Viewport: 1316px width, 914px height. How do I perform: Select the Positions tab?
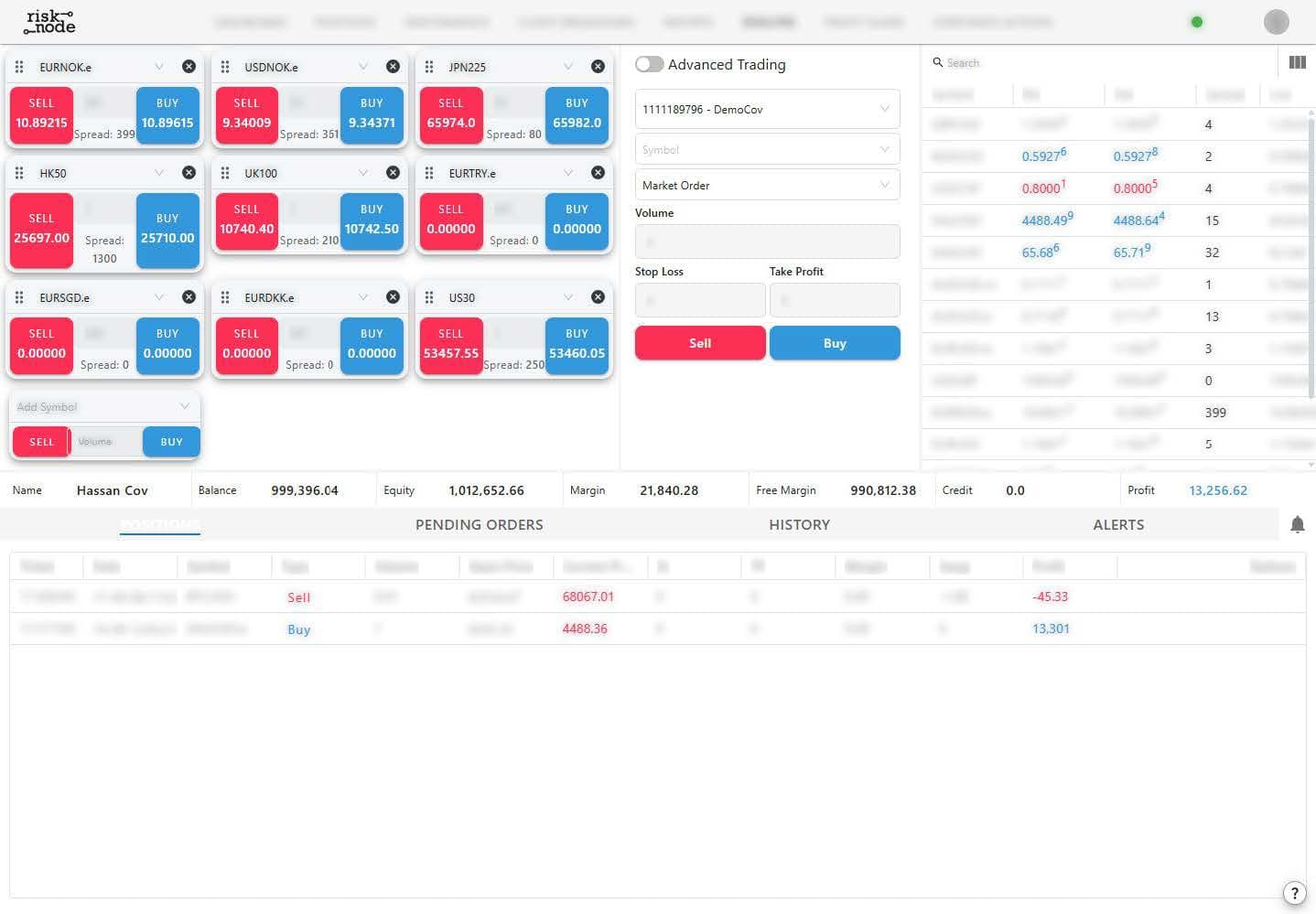click(160, 524)
